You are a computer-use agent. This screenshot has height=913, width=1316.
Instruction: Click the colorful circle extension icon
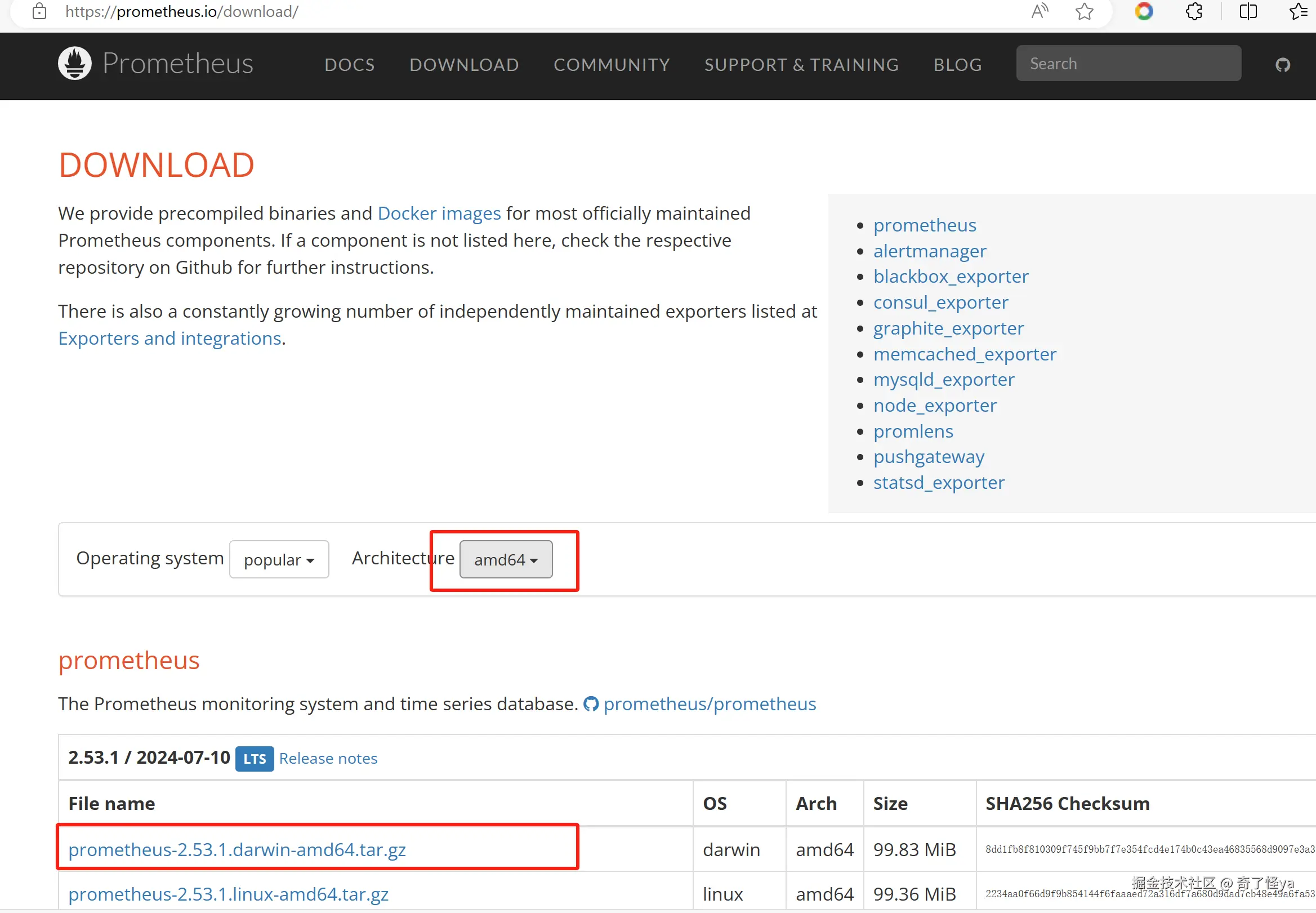1143,11
